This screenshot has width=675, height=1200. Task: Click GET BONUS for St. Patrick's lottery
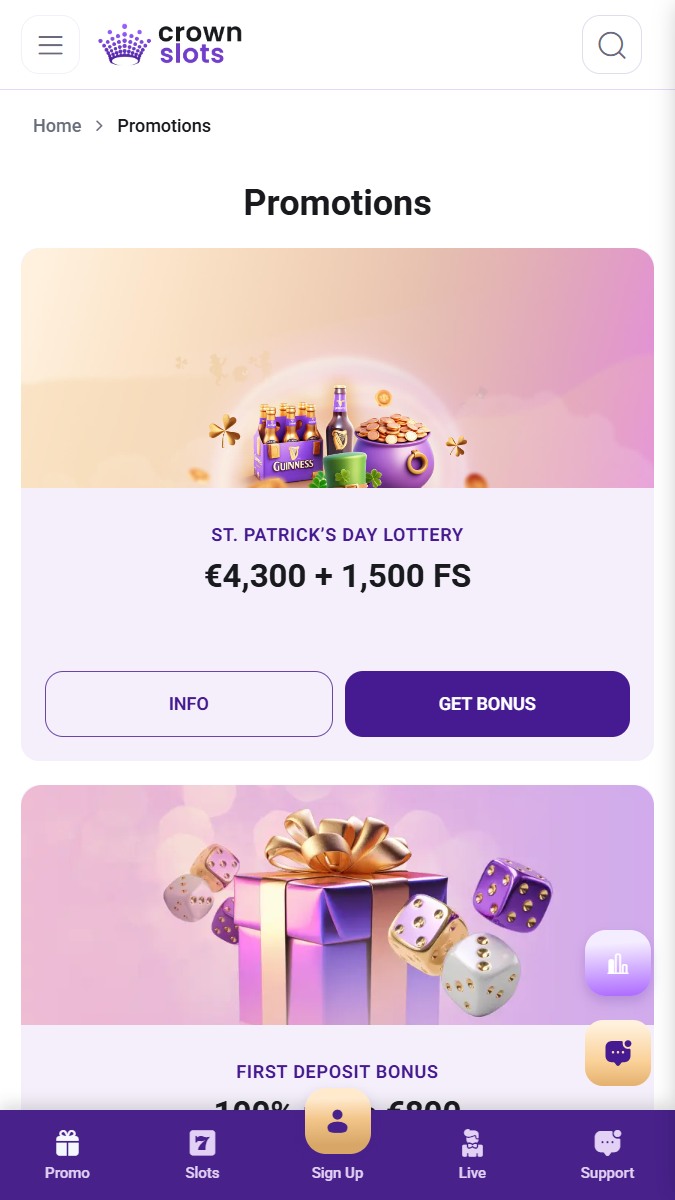tap(487, 704)
